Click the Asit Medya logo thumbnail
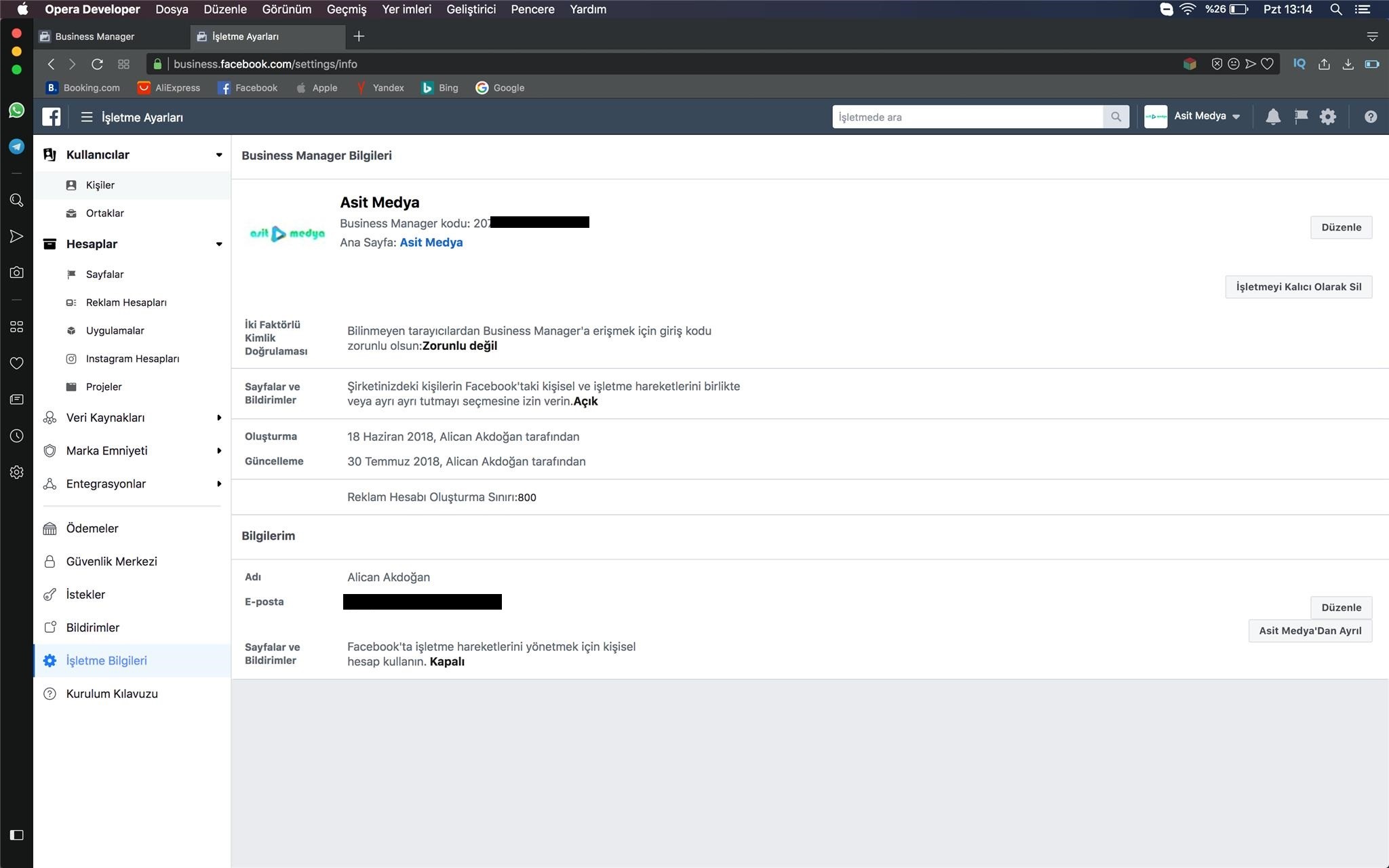The height and width of the screenshot is (868, 1389). click(287, 234)
